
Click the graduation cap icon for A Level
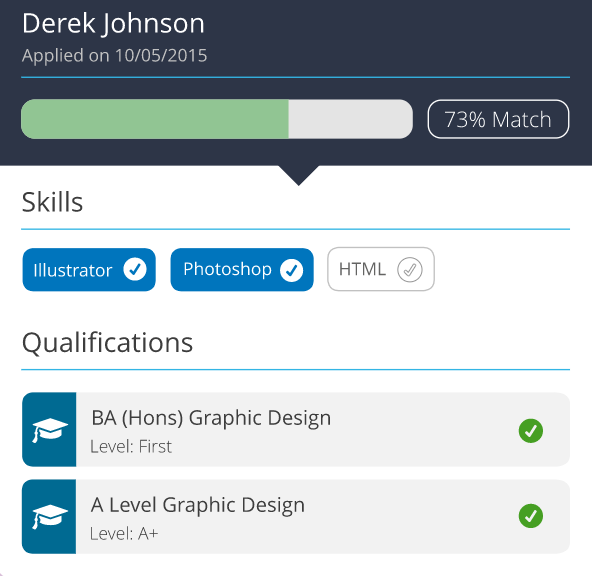[x=50, y=517]
